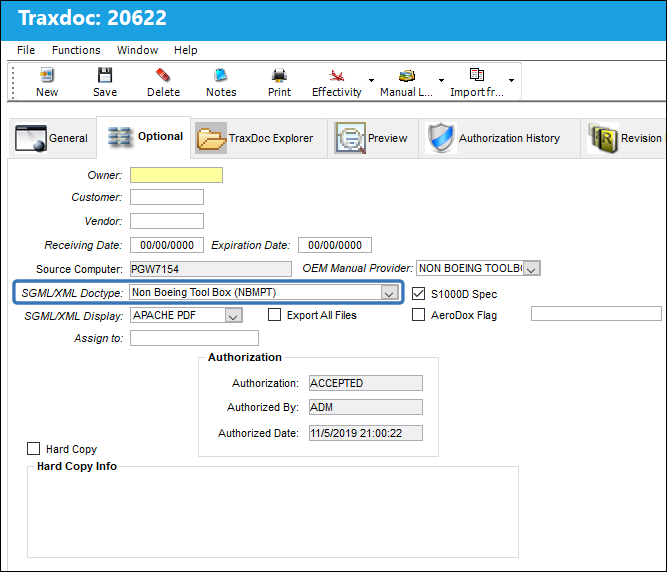Click the toolbar drag handle grip
The height and width of the screenshot is (572, 667).
[x=13, y=82]
